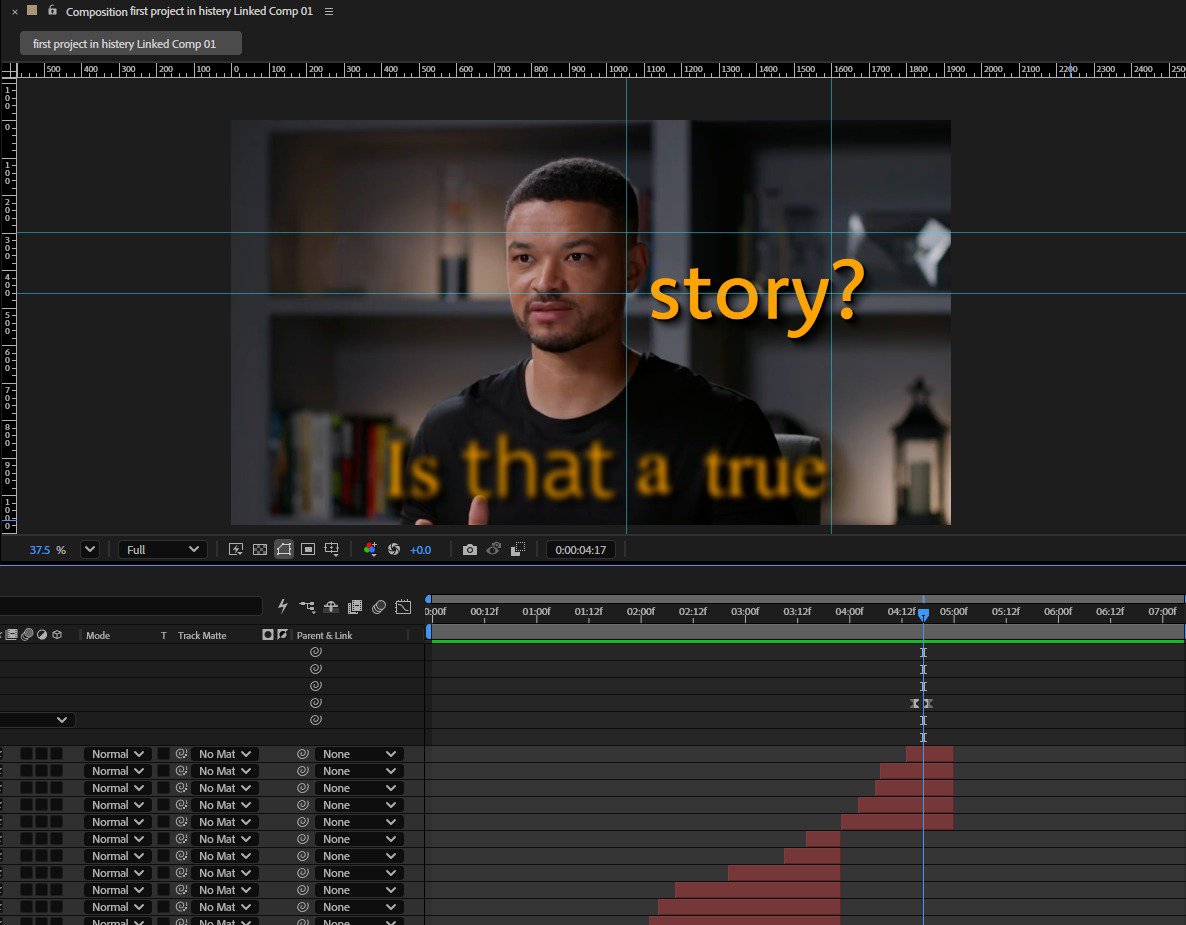Click the time navigator start handle

[x=428, y=599]
